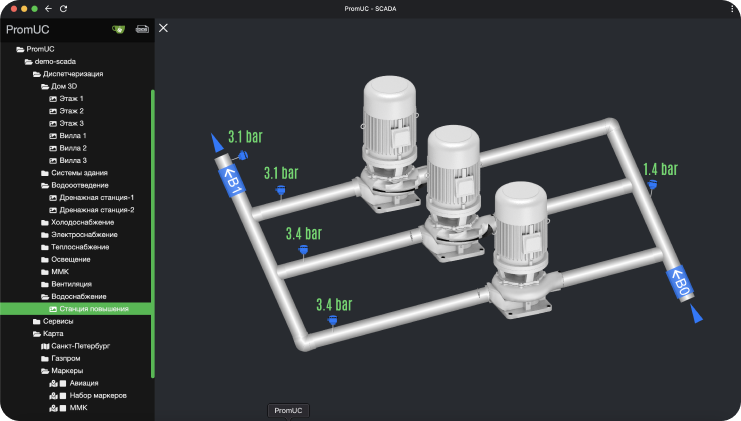Image resolution: width=741 pixels, height=421 pixels.
Task: Click the browser reload icon
Action: (64, 8)
